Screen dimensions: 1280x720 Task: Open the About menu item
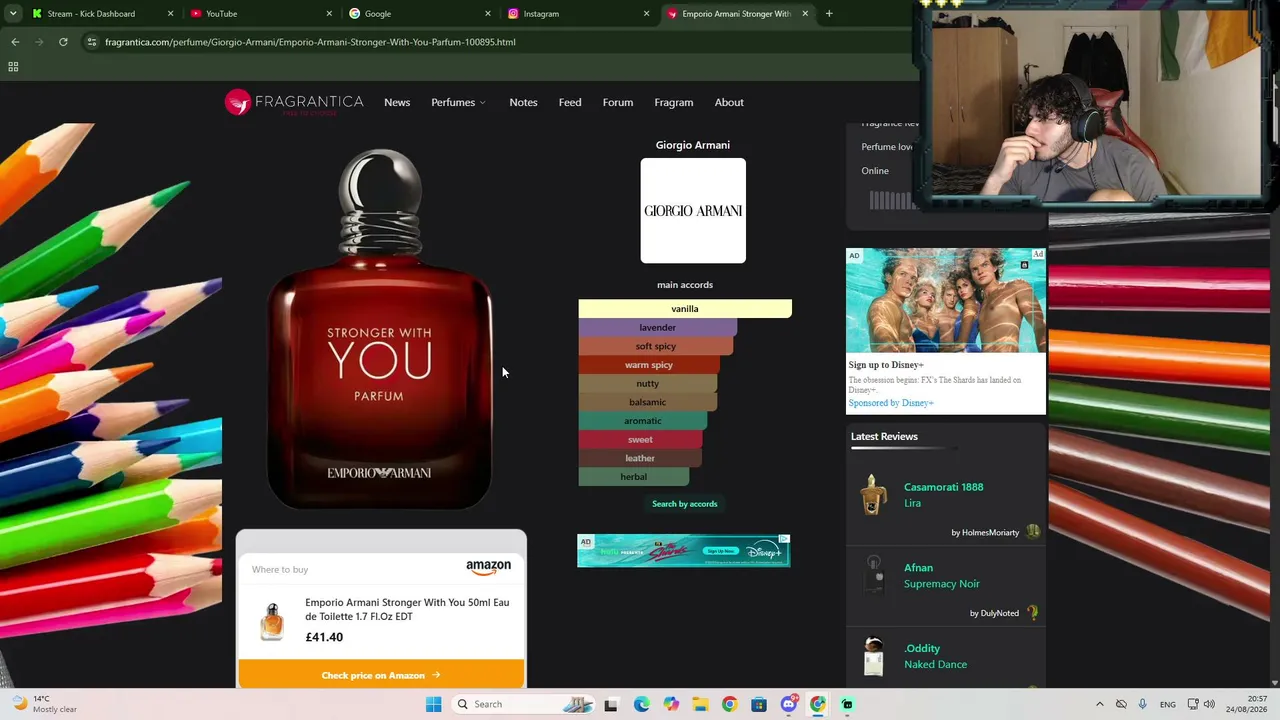pyautogui.click(x=729, y=102)
